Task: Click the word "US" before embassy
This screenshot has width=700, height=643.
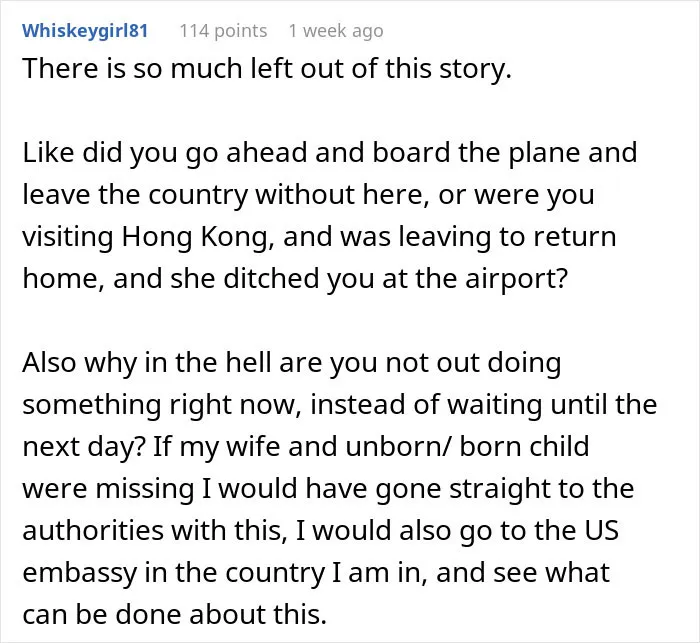Action: pyautogui.click(x=602, y=530)
